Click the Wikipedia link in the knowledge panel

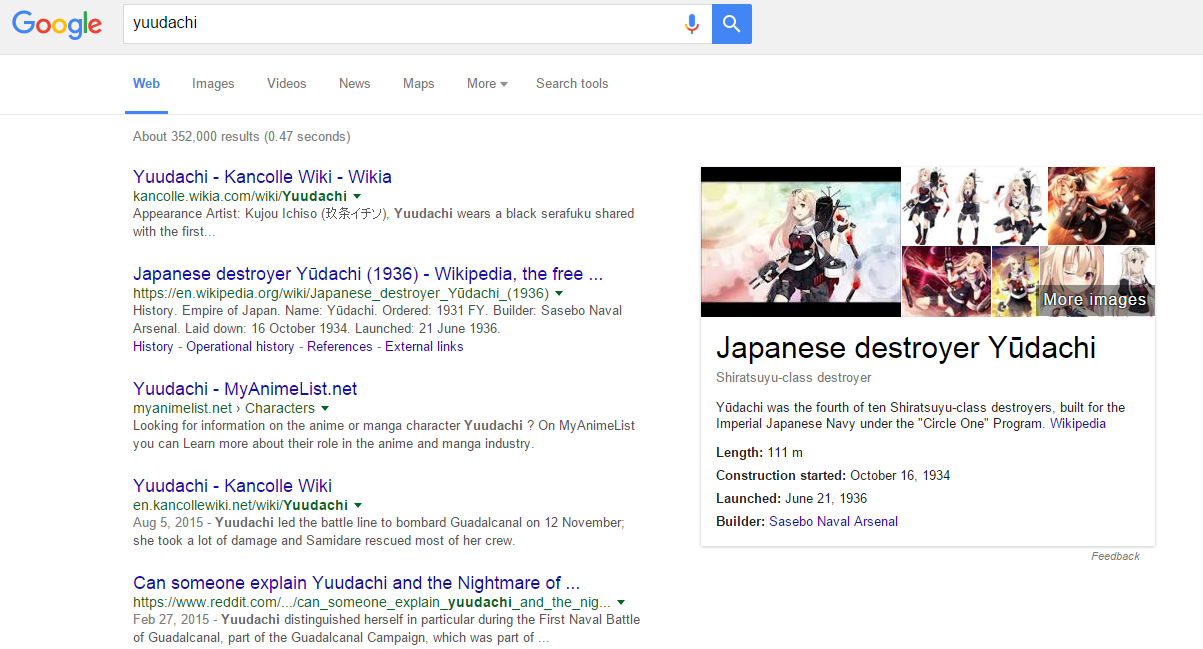click(x=1077, y=423)
